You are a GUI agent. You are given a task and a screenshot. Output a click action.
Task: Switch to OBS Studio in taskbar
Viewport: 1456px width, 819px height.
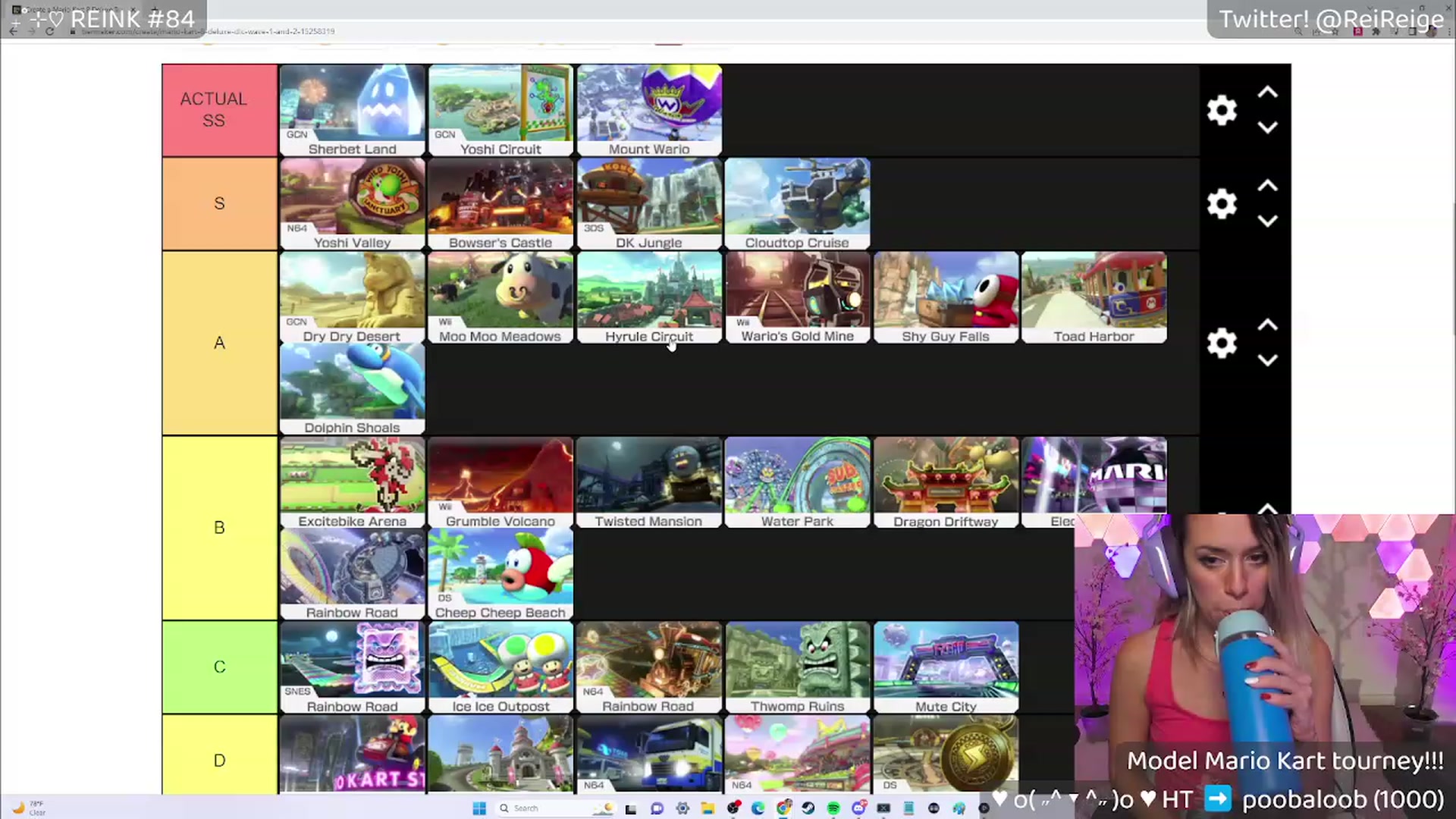point(733,808)
